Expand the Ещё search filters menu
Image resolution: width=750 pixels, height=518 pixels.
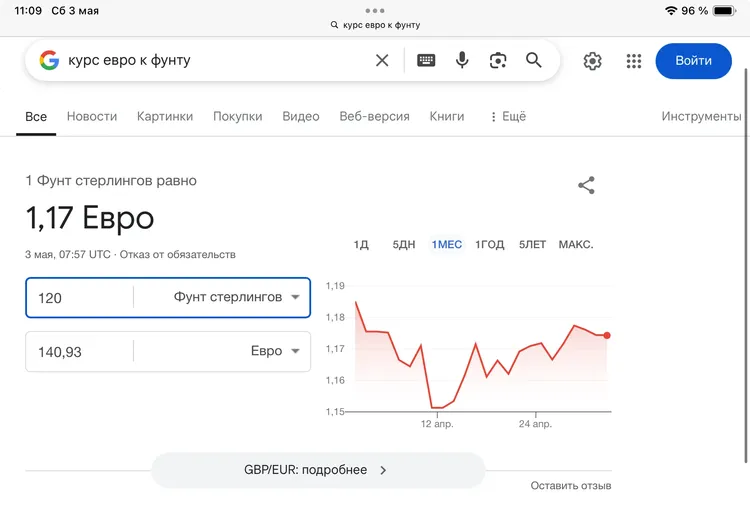pyautogui.click(x=508, y=116)
